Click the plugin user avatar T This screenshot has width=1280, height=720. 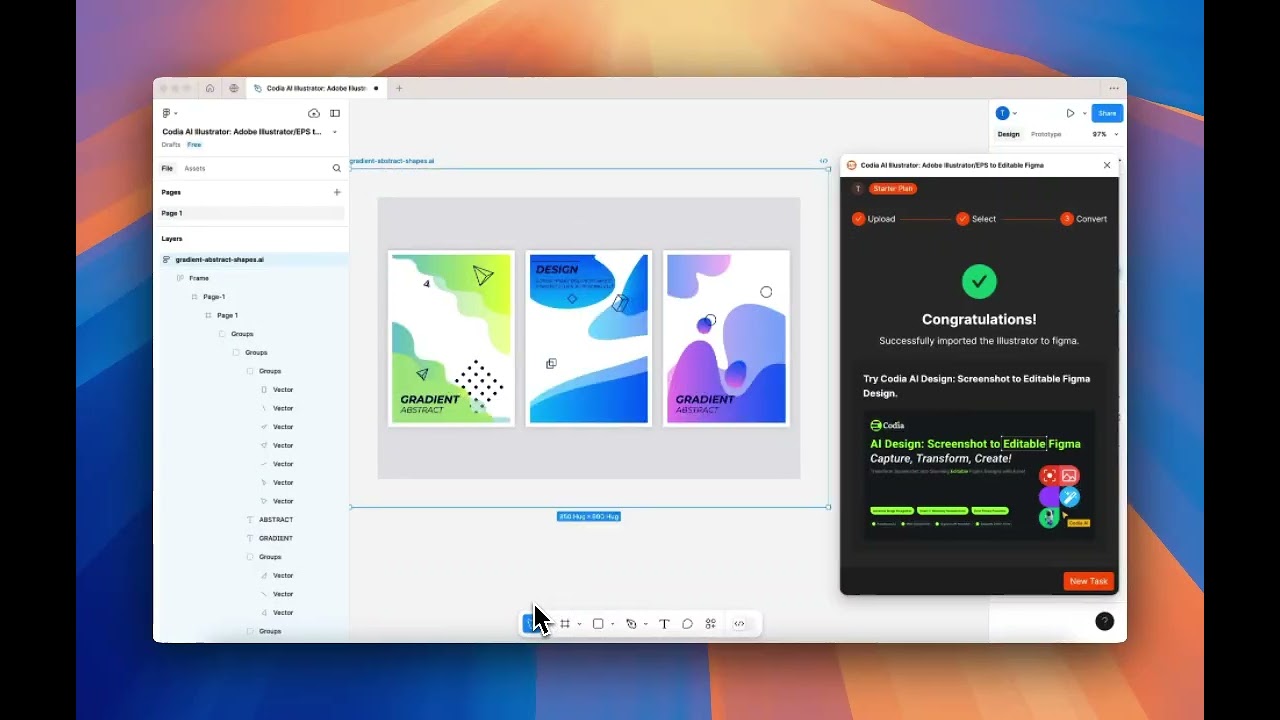point(858,188)
